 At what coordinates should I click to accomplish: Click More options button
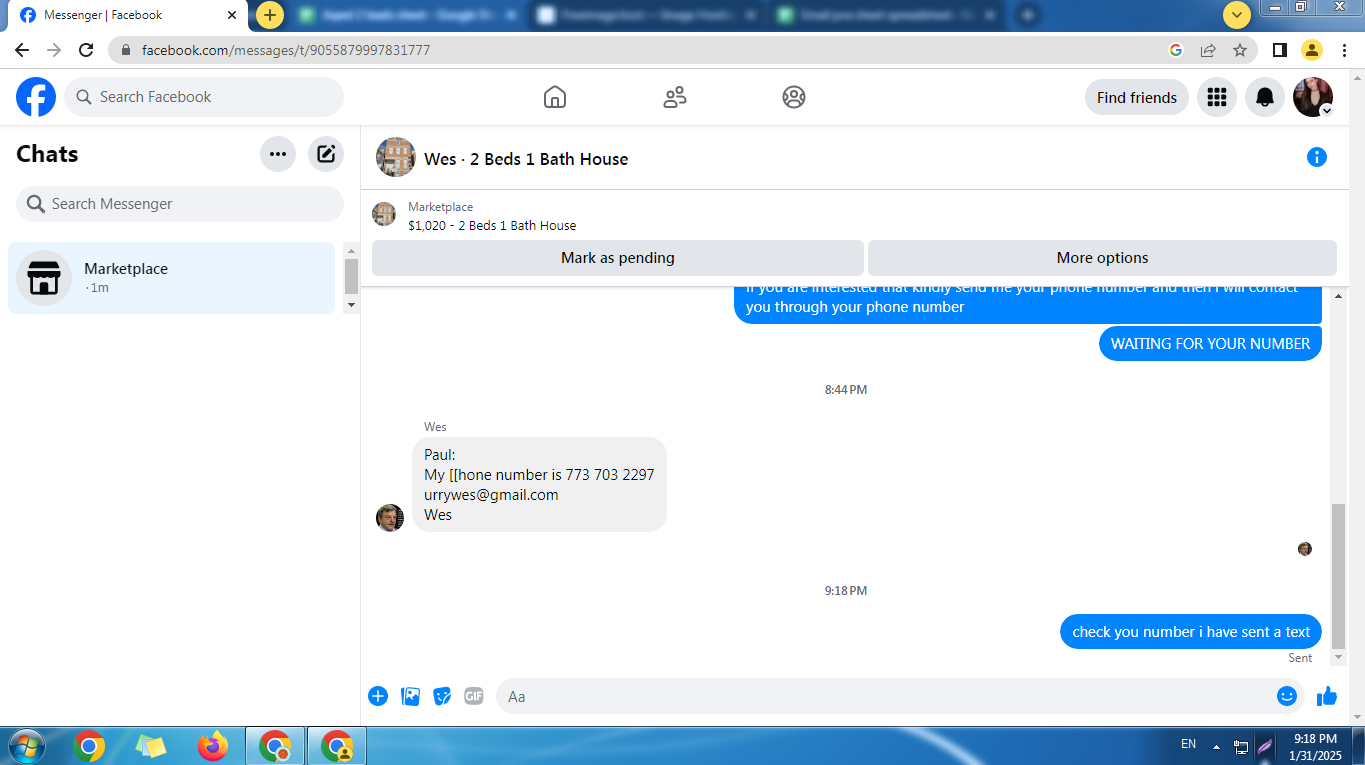tap(1102, 258)
